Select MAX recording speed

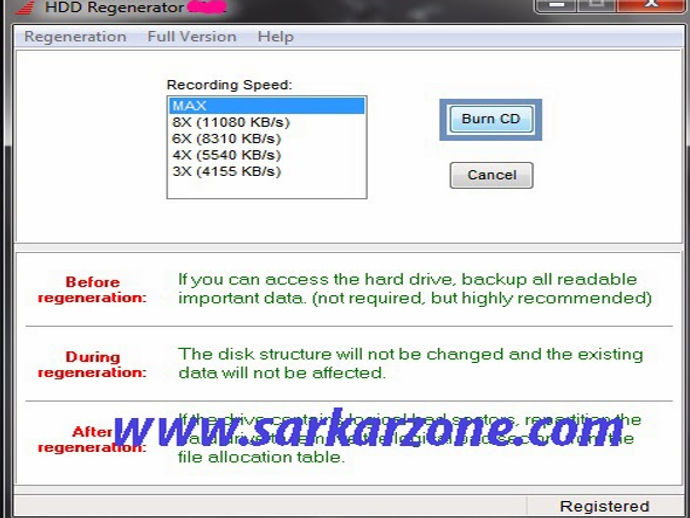[x=267, y=106]
